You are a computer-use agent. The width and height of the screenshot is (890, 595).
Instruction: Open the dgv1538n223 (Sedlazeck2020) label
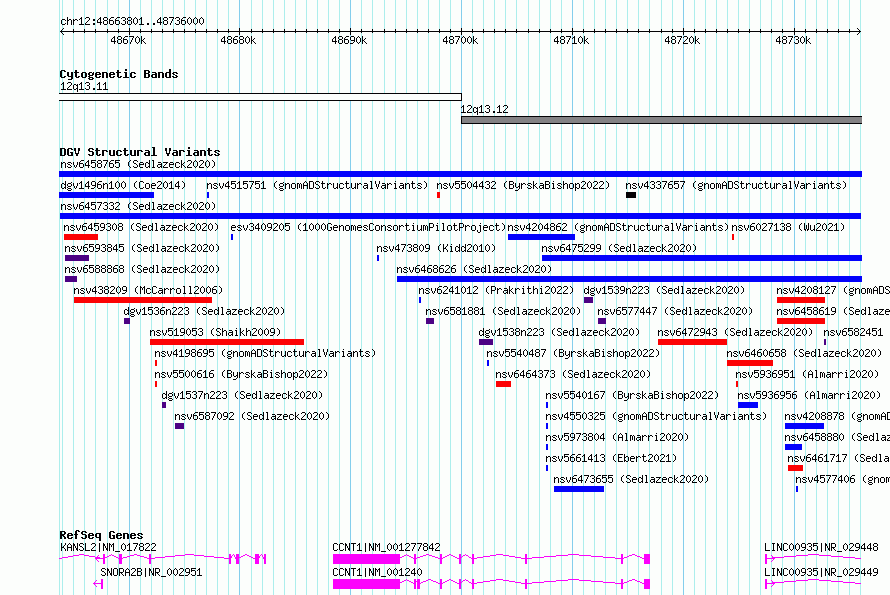pyautogui.click(x=559, y=332)
